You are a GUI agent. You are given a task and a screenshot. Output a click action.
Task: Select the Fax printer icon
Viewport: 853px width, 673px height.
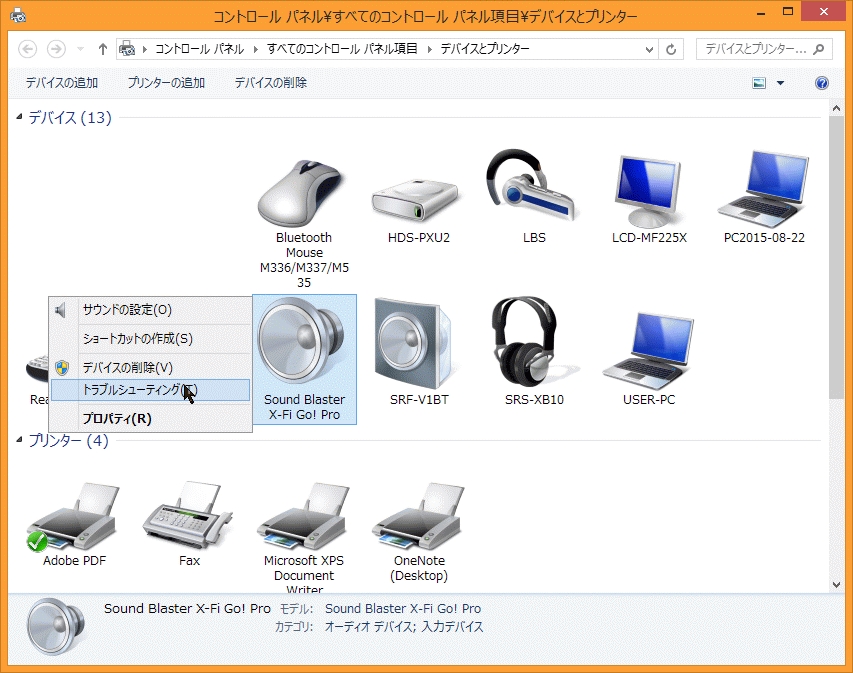pos(188,515)
